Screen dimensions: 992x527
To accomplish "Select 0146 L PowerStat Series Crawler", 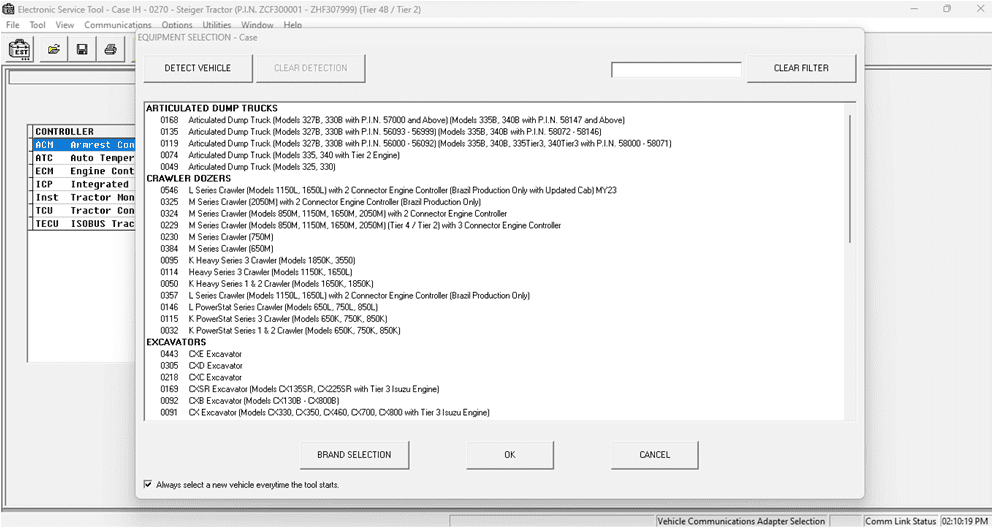I will [x=269, y=307].
